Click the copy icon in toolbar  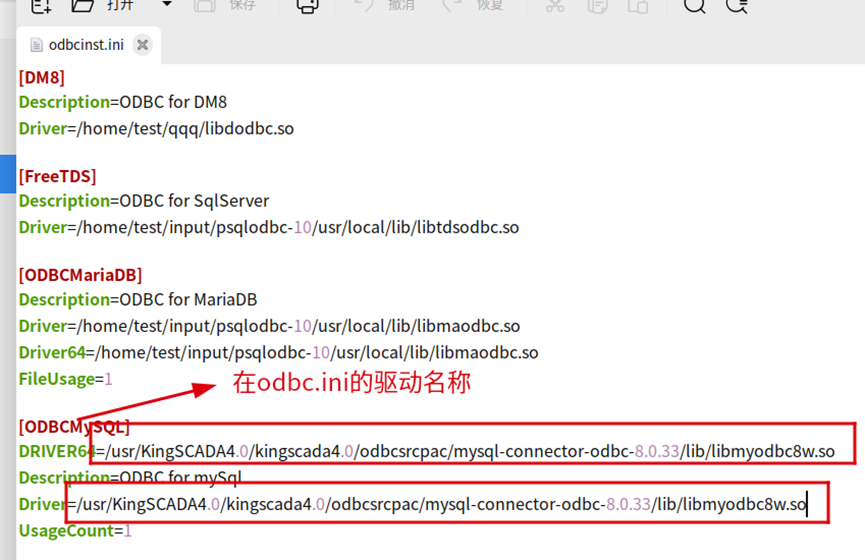[x=597, y=6]
